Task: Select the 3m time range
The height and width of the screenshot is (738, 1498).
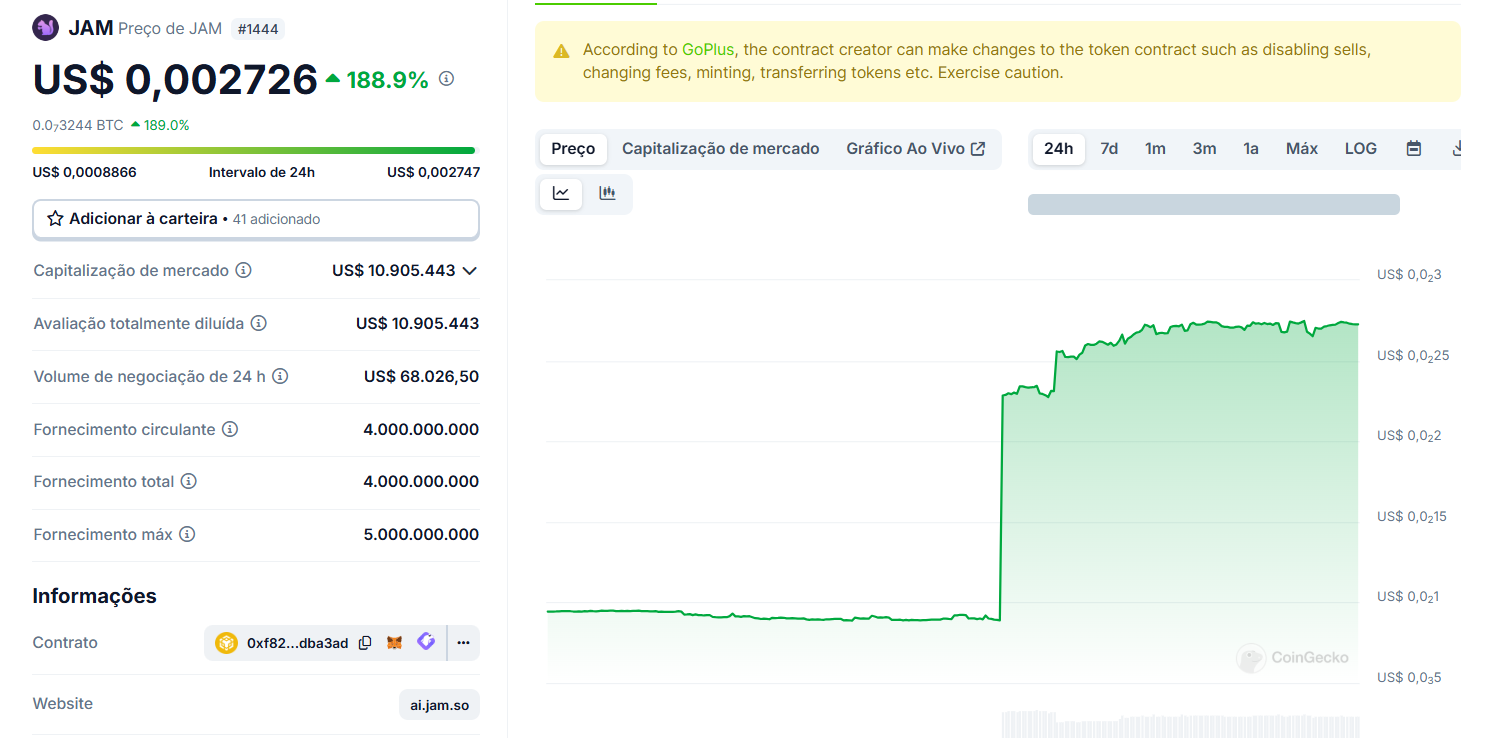Action: coord(1204,149)
